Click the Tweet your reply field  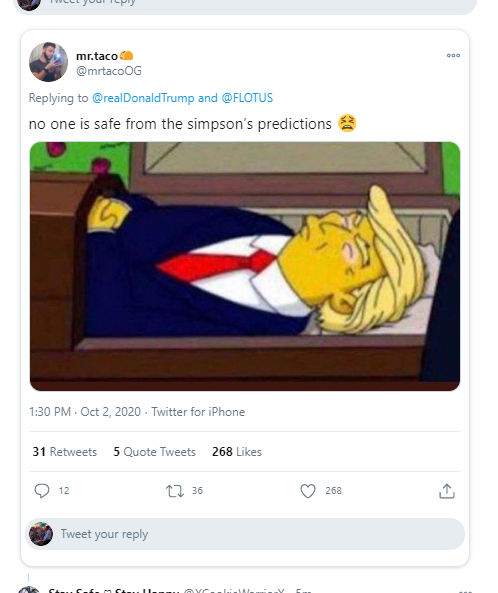point(245,534)
